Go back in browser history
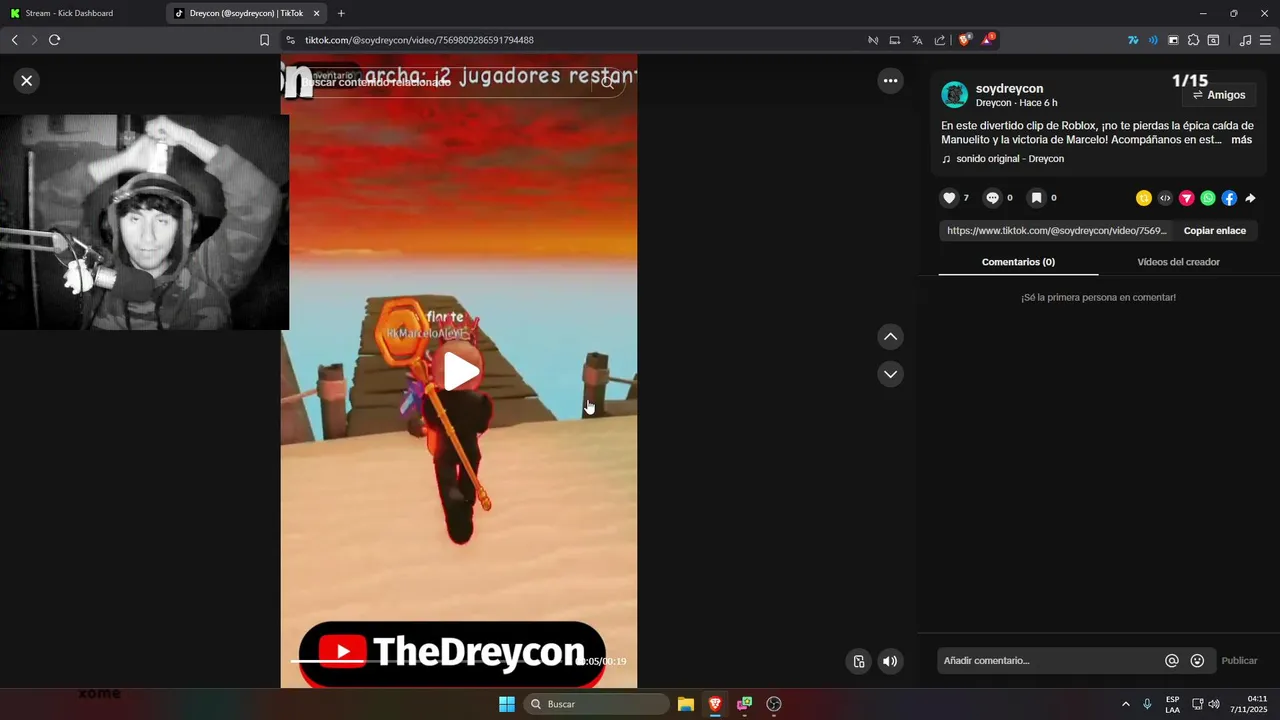 (14, 40)
